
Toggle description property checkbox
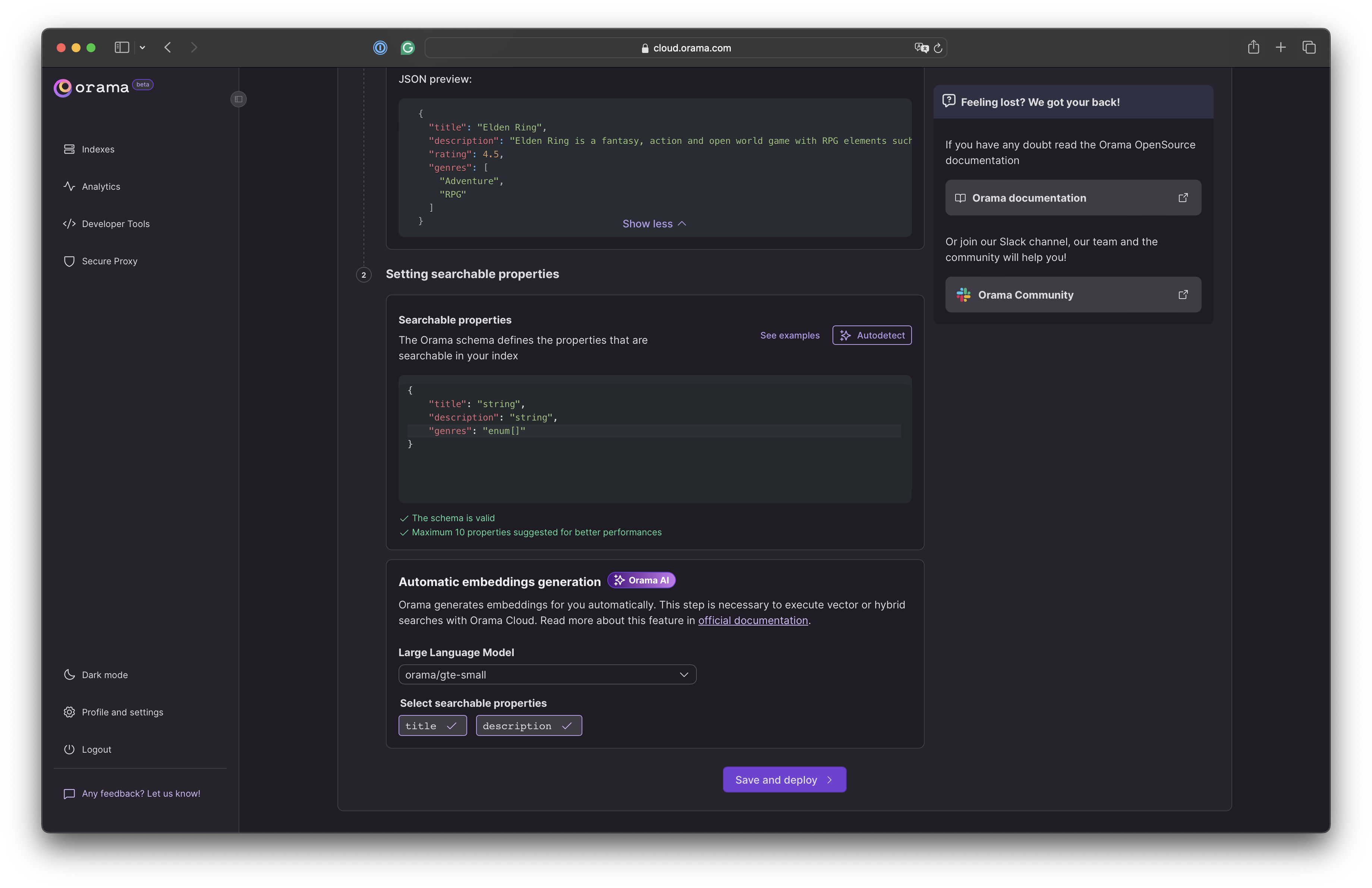pyautogui.click(x=528, y=725)
